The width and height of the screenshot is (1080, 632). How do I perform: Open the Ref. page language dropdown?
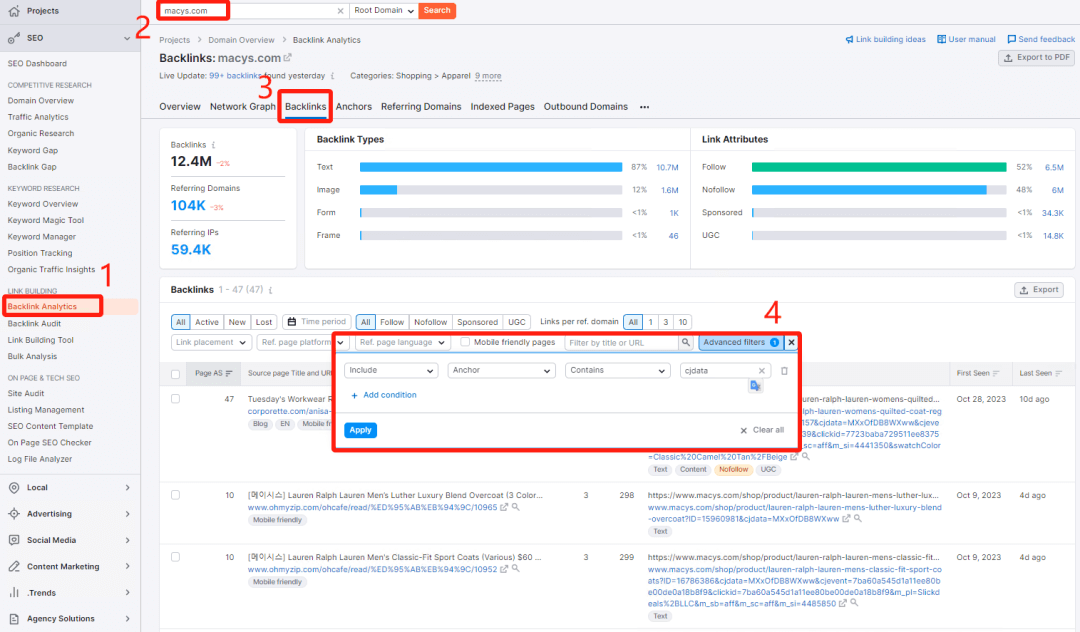pos(402,342)
